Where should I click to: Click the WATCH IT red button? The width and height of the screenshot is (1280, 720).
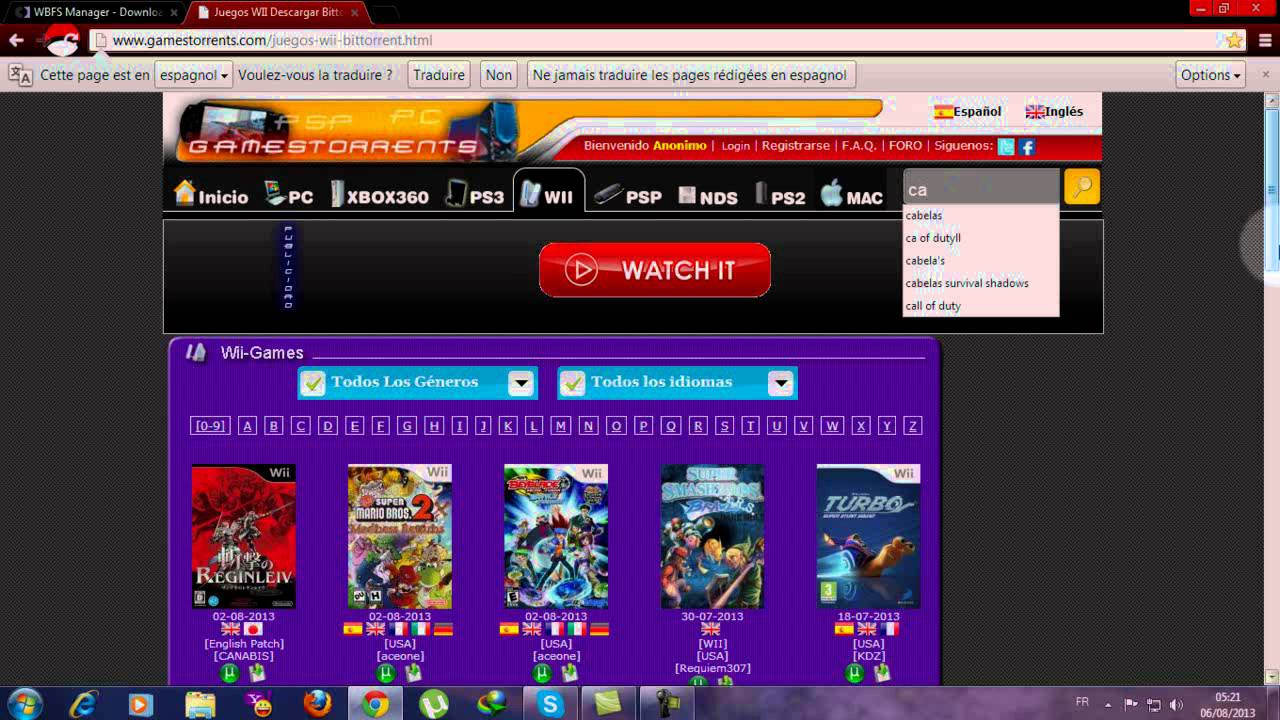coord(655,270)
